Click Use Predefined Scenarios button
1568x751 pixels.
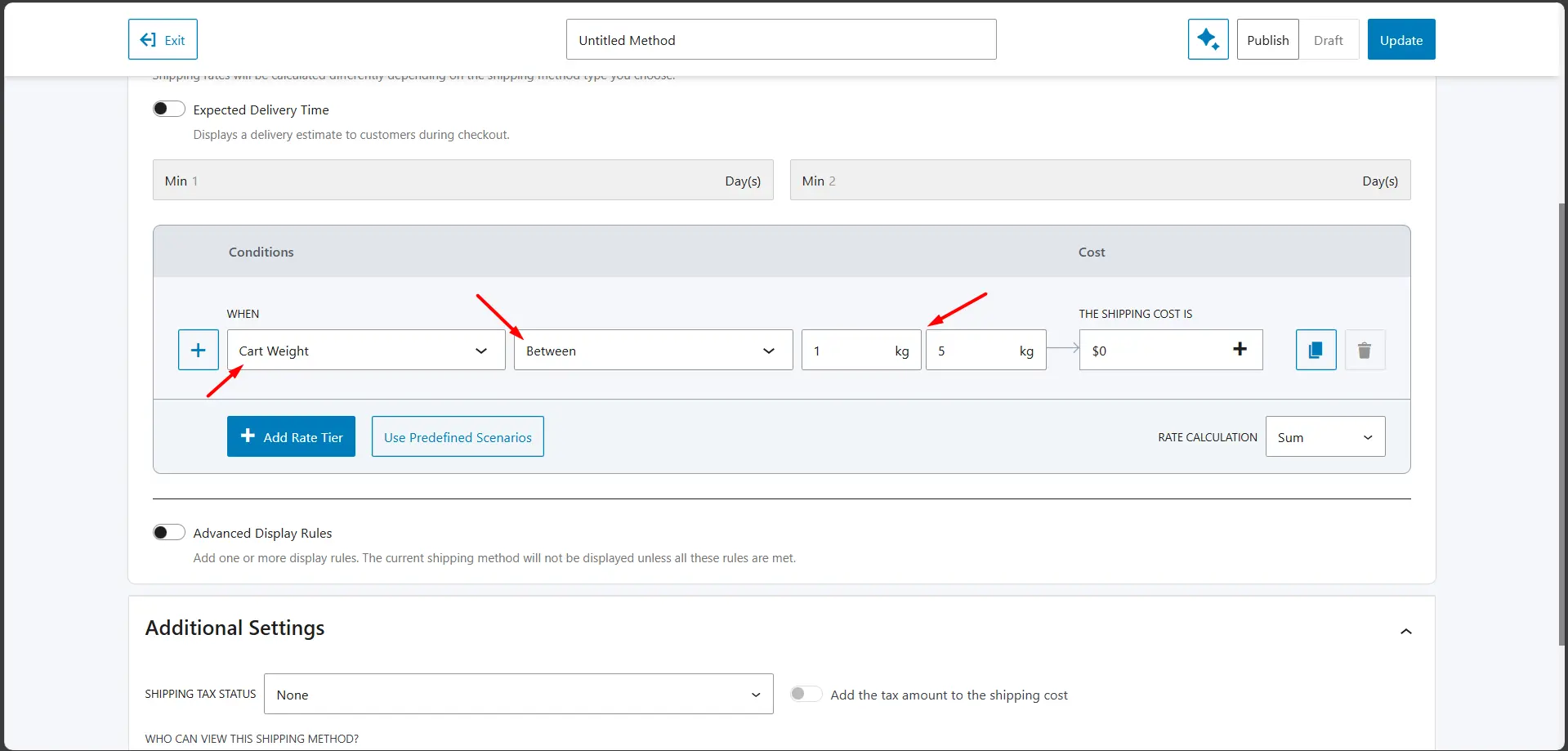(x=458, y=436)
